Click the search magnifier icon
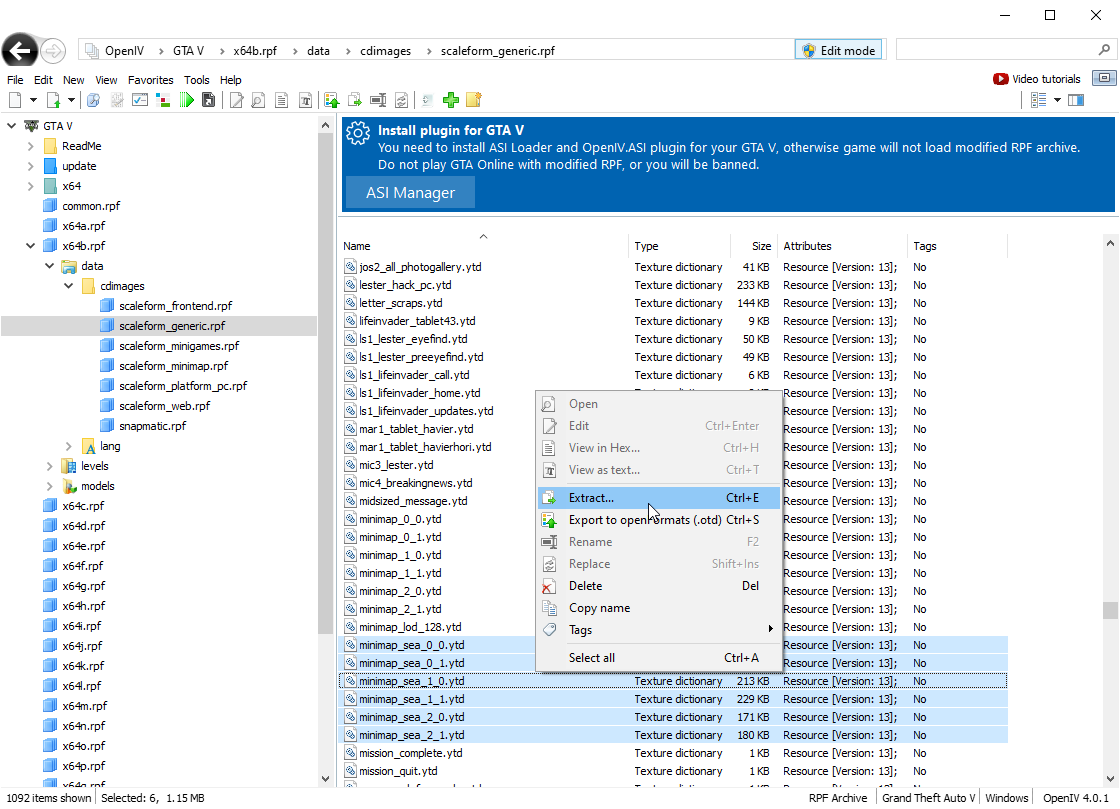Viewport: 1120px width, 809px height. tap(1104, 50)
